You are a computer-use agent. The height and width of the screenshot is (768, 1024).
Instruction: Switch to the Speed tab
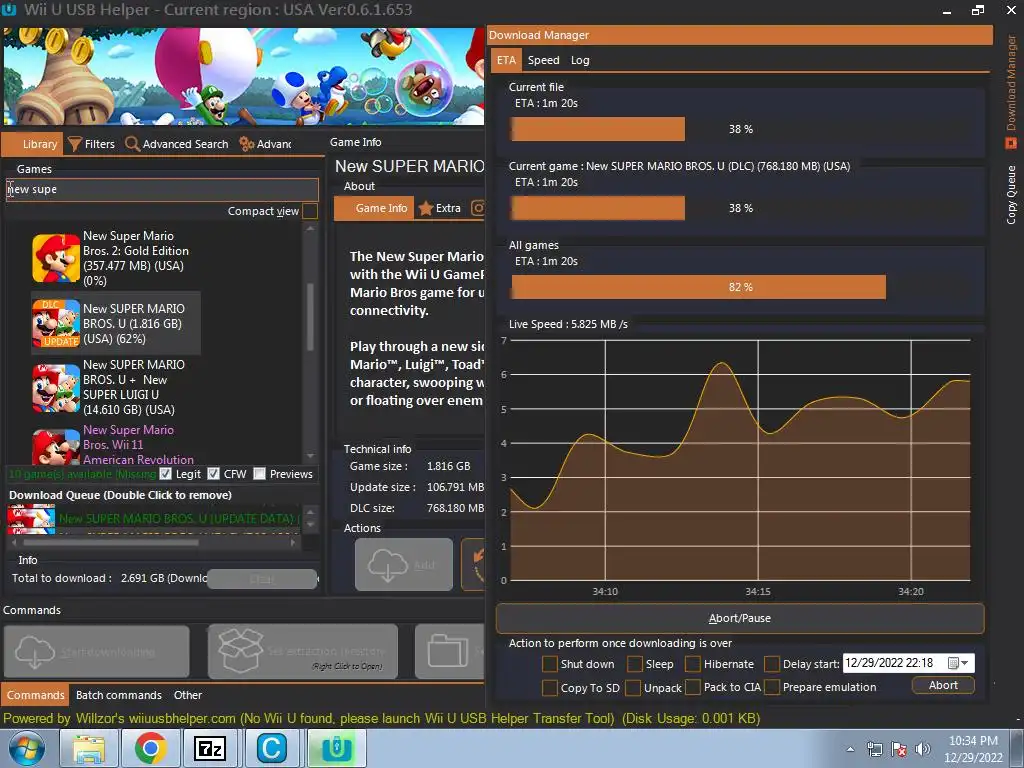pos(543,60)
